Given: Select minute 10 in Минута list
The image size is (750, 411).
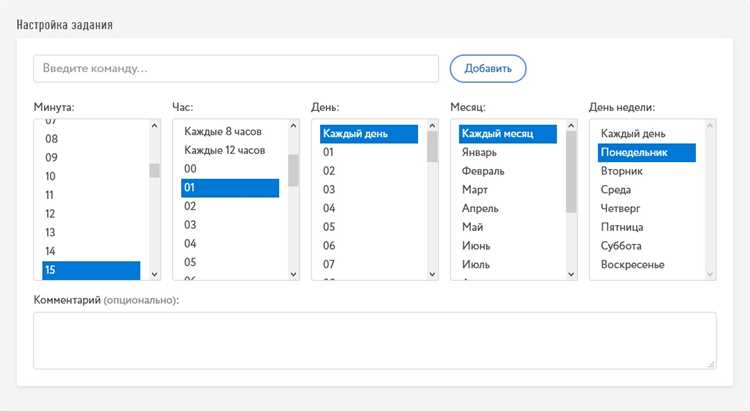Looking at the screenshot, I should tap(91, 177).
